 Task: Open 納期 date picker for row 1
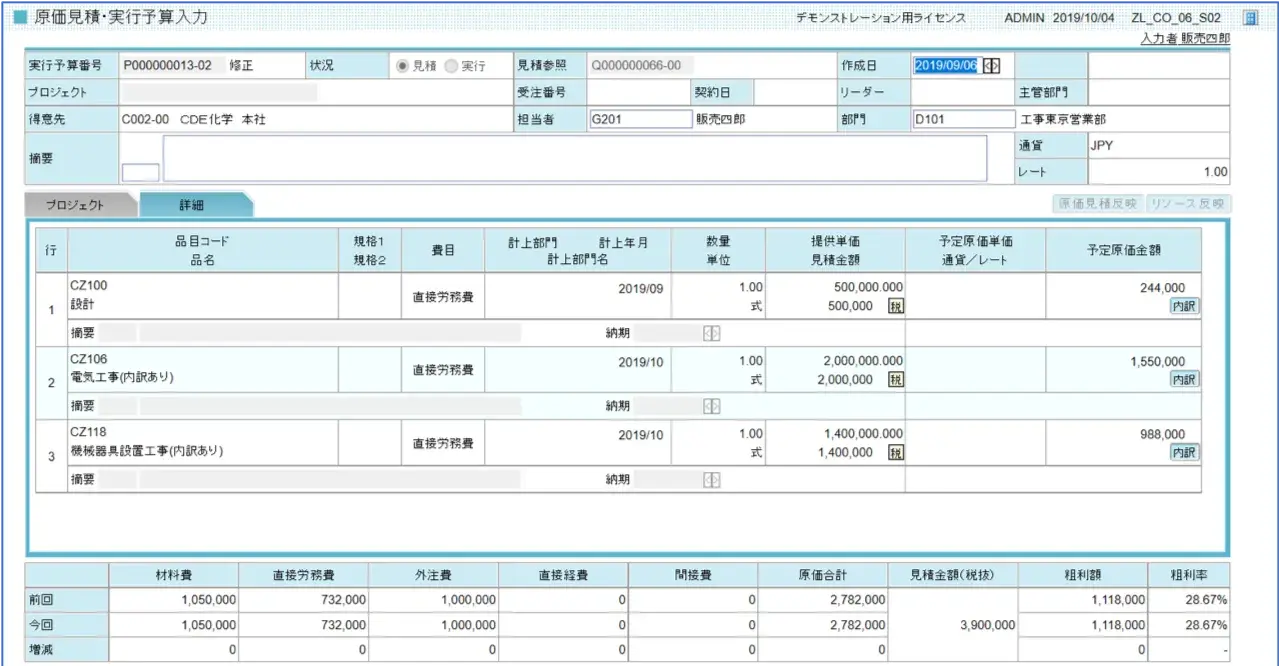coord(711,333)
